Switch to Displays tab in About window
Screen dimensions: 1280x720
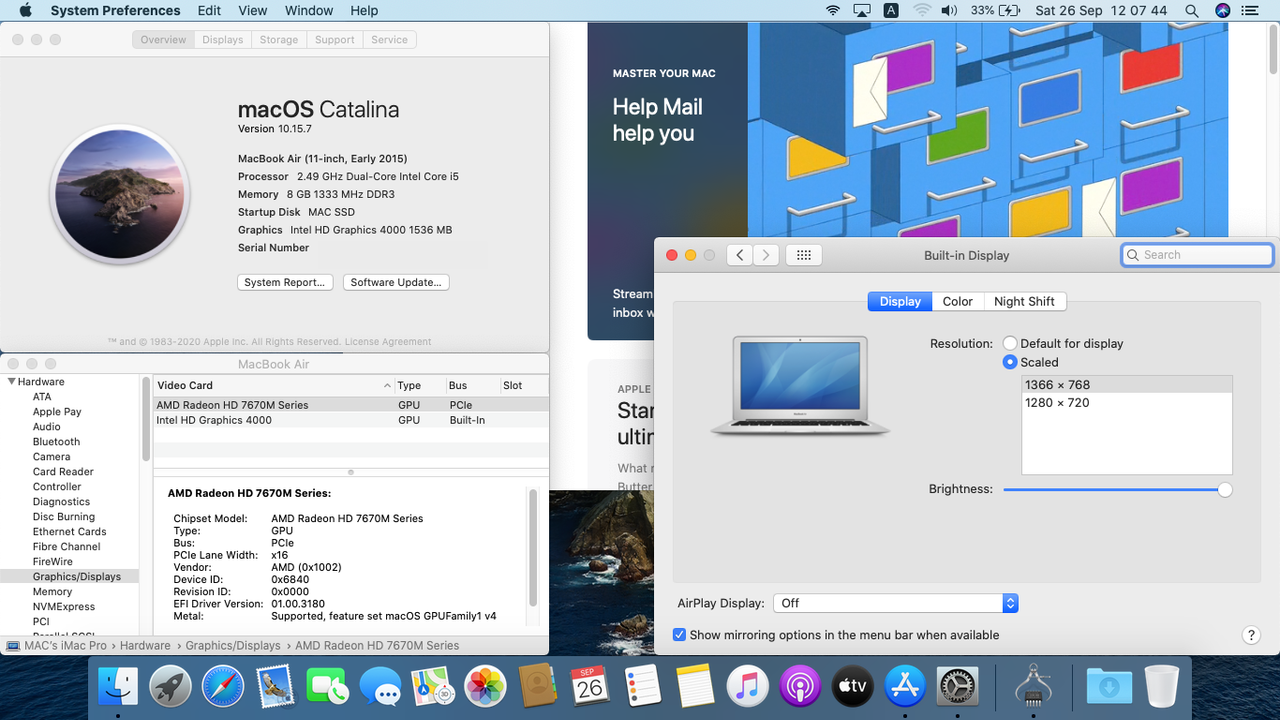coord(222,40)
